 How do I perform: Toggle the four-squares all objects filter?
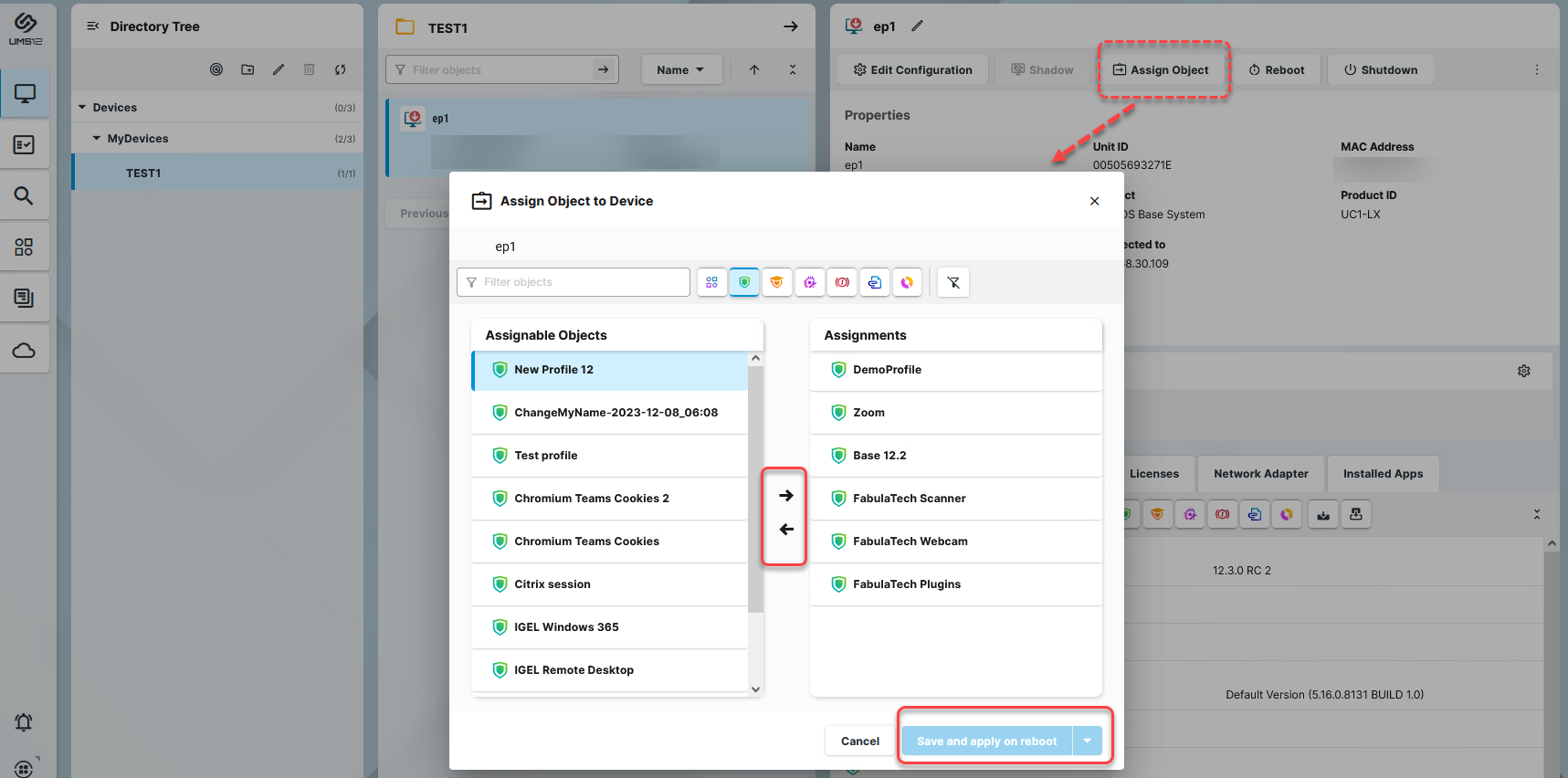712,282
